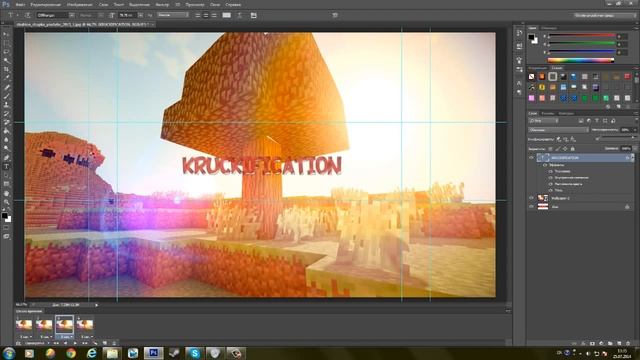Select the Move tool
Screen dimensions: 640x360
6,35
